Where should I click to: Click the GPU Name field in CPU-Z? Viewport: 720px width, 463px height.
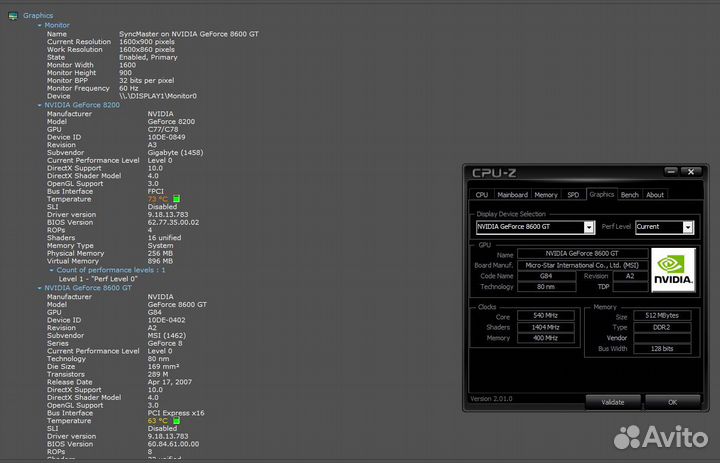(x=581, y=254)
